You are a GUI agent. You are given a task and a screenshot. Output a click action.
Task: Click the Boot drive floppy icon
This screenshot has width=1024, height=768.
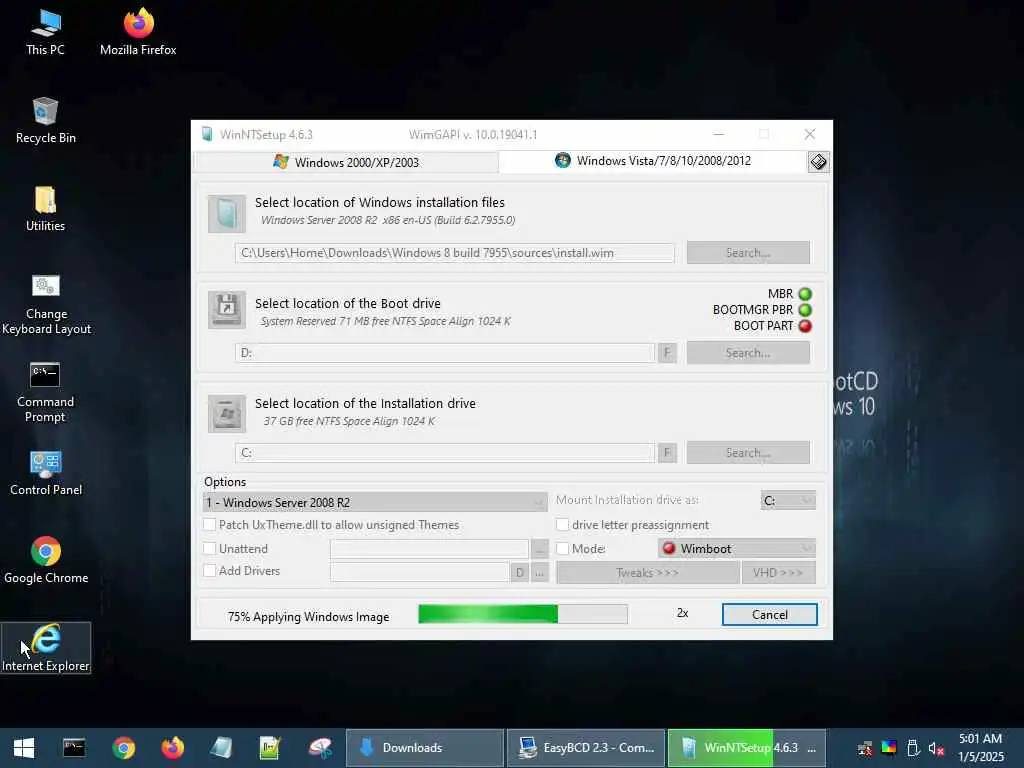[x=227, y=310]
